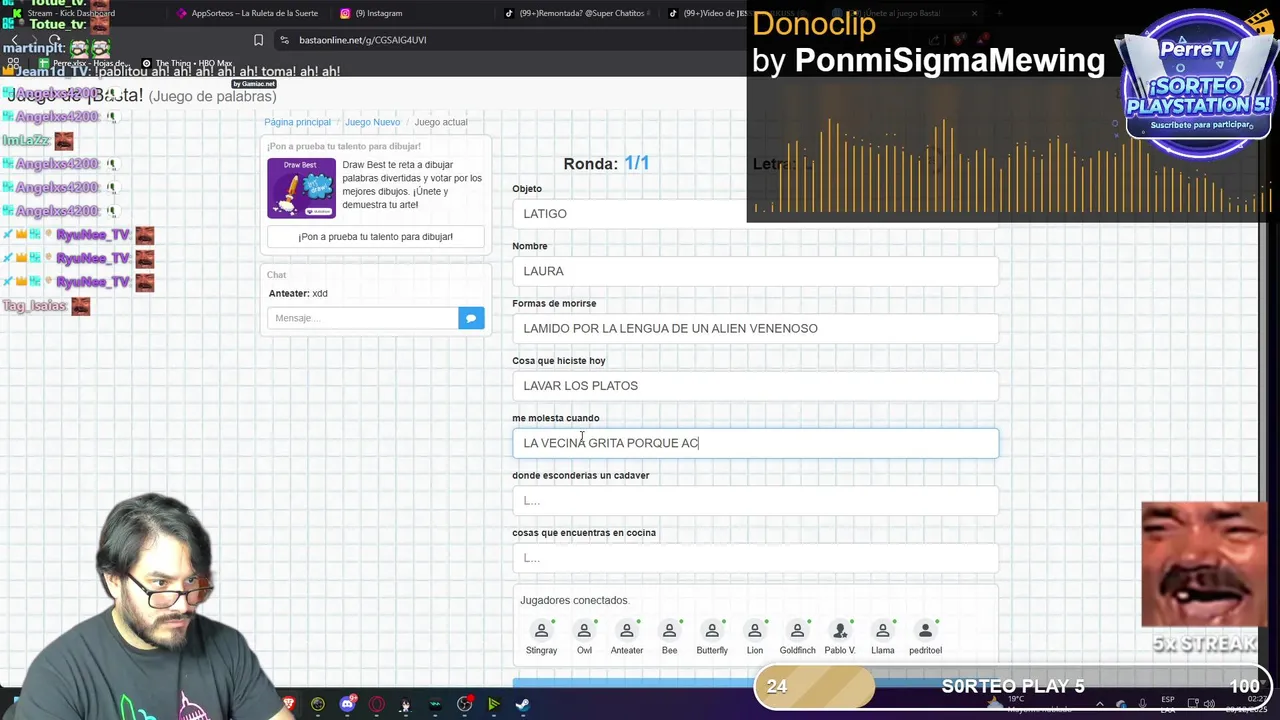Select the Stingray player avatar

coord(541,631)
